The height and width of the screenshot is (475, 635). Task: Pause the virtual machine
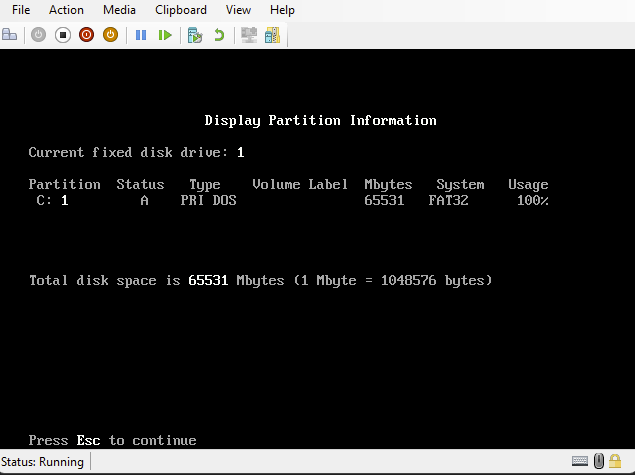point(141,35)
